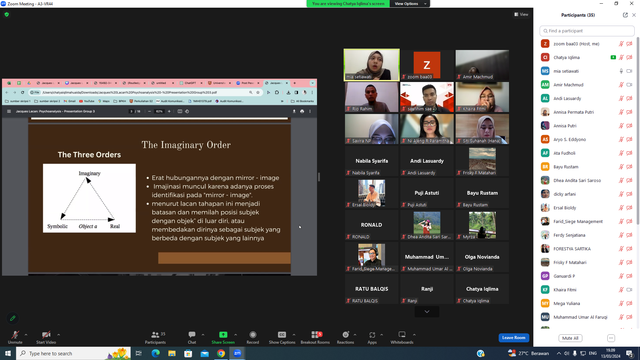This screenshot has width=640, height=360.
Task: Open the Chat icon
Action: click(191, 335)
